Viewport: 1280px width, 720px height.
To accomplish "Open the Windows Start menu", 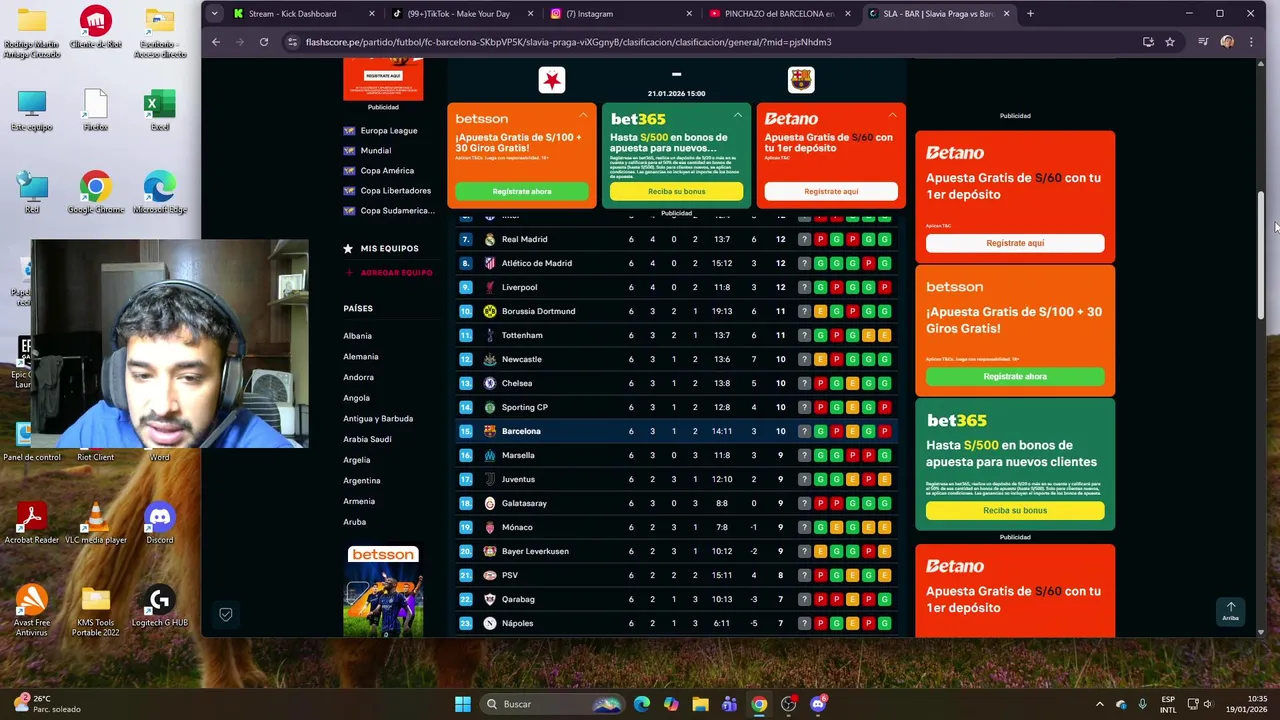I will (x=463, y=704).
